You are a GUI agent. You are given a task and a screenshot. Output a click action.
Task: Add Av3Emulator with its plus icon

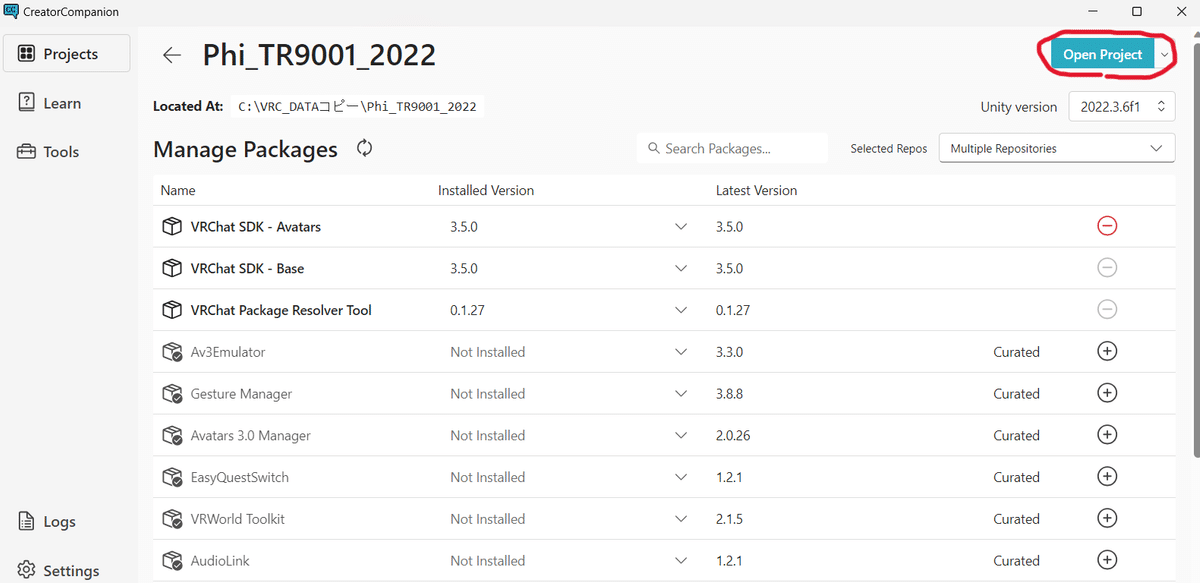click(1107, 351)
